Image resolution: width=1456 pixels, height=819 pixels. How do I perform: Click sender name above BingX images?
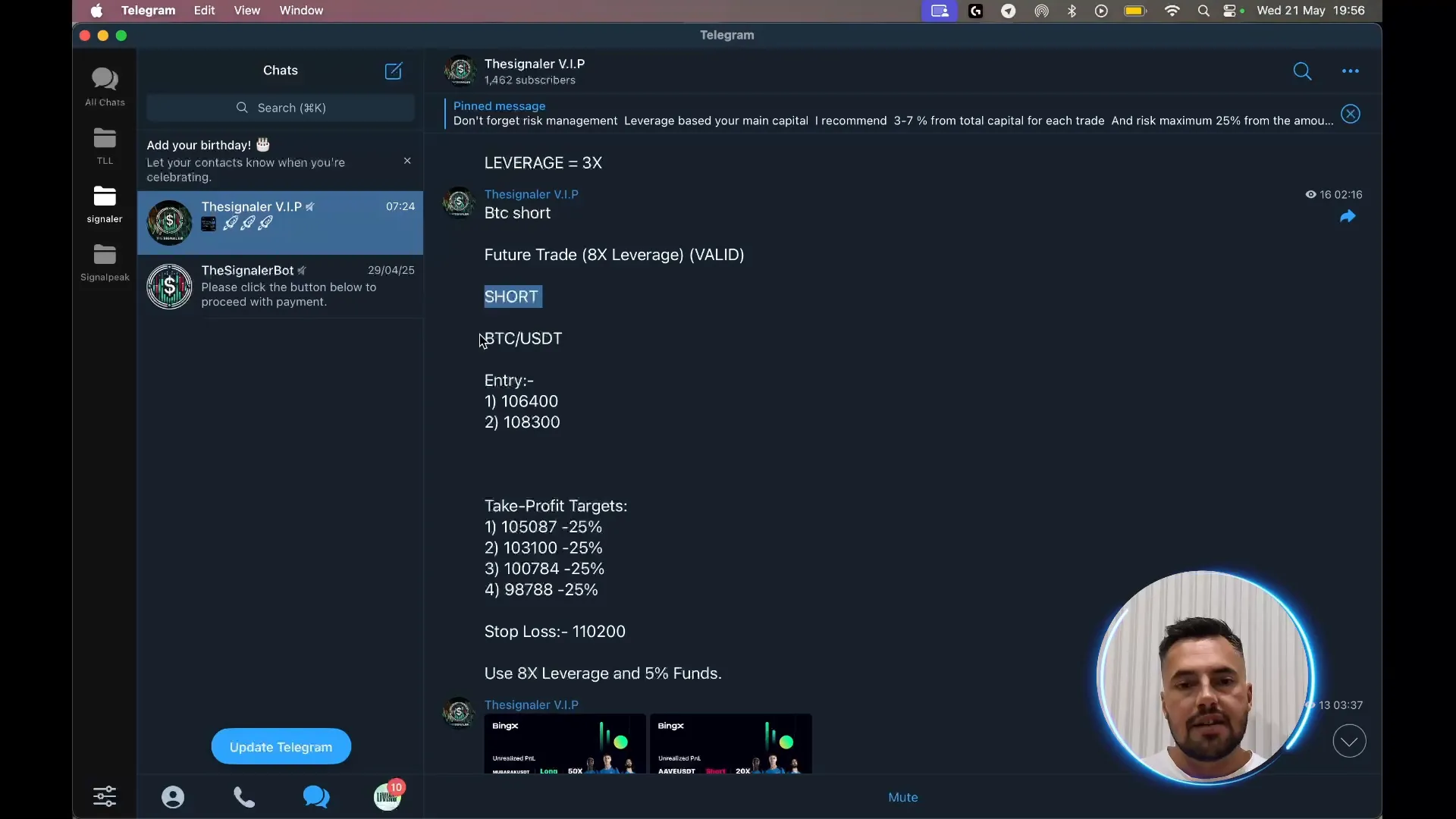coord(531,704)
